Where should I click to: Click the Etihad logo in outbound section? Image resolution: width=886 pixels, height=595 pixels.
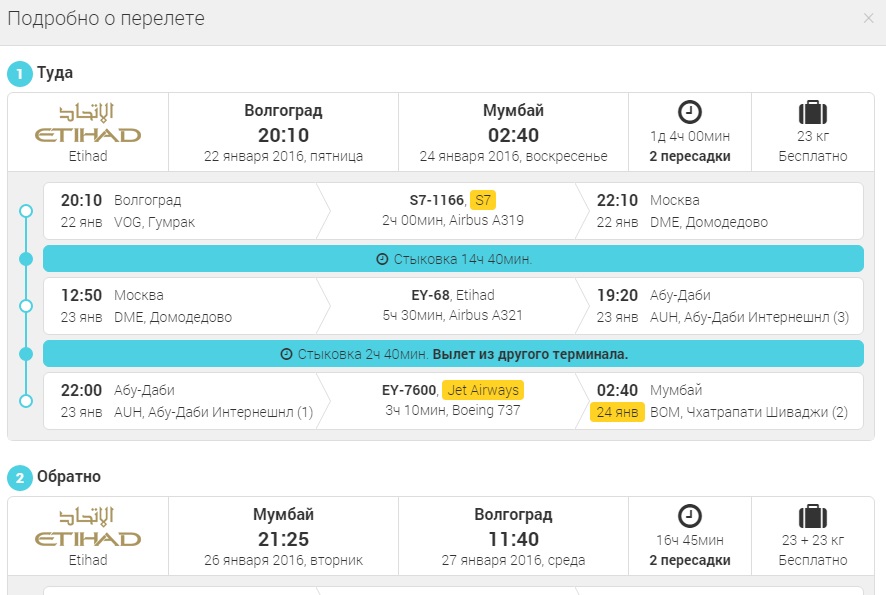pos(88,123)
